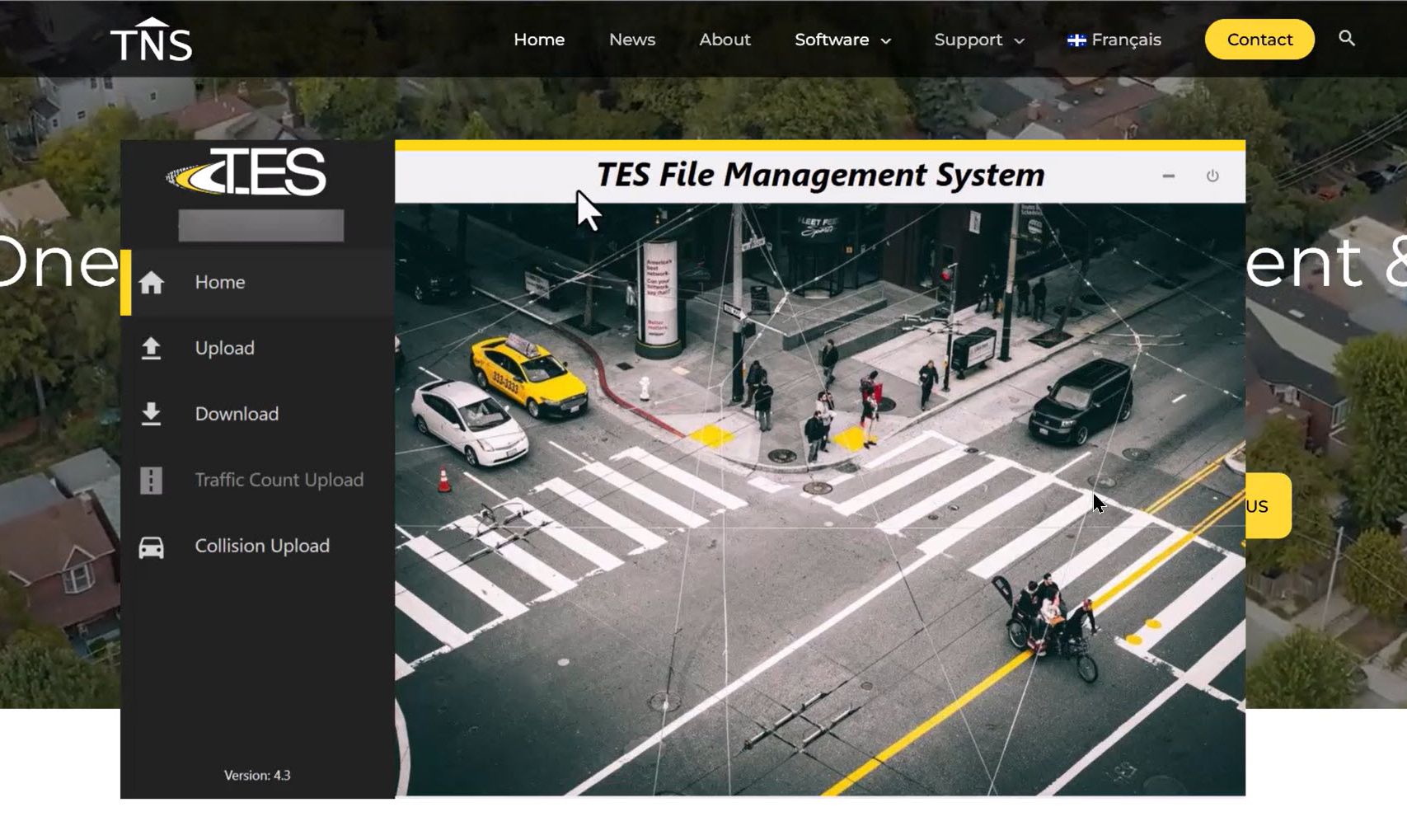Expand the Software dropdown menu
This screenshot has height=840, width=1407.
pos(842,40)
